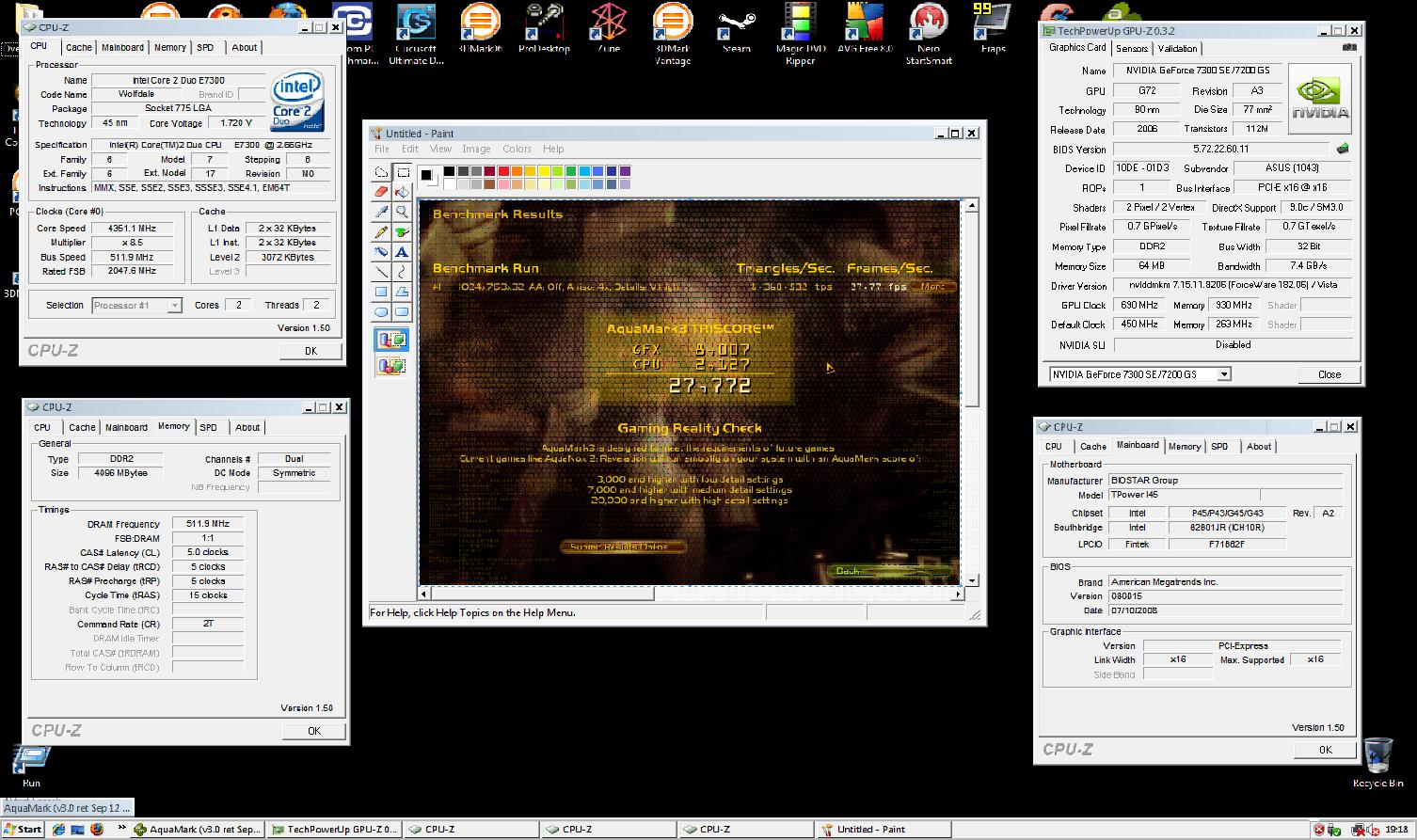
Task: Click the Firefox quick launch icon in taskbar
Action: (x=97, y=830)
